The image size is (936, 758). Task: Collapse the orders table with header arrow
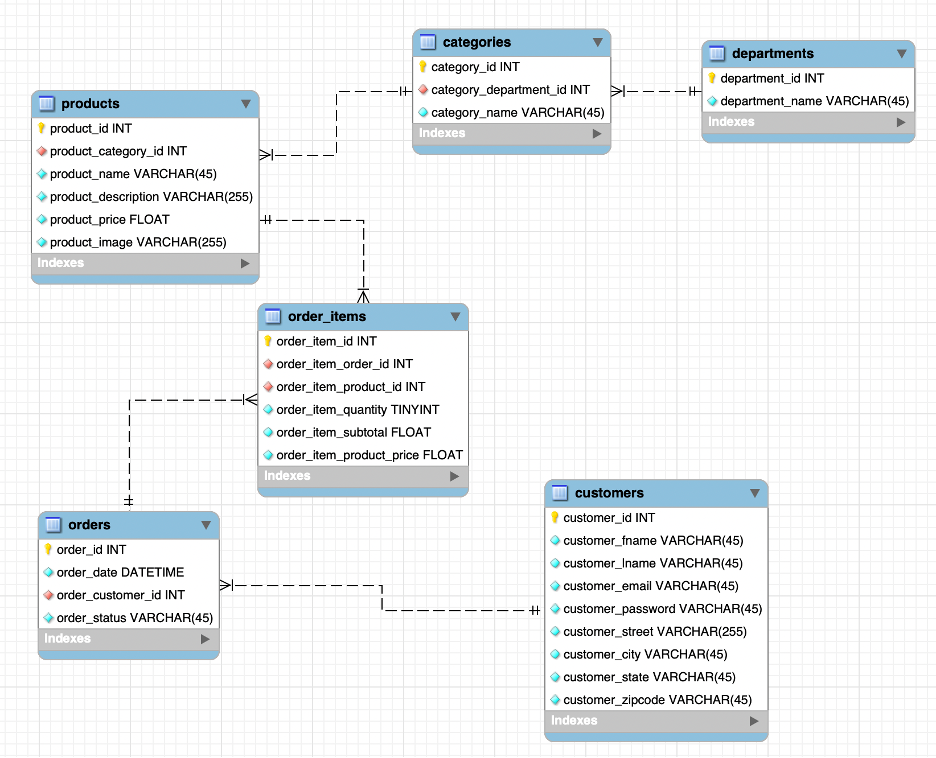(x=206, y=525)
